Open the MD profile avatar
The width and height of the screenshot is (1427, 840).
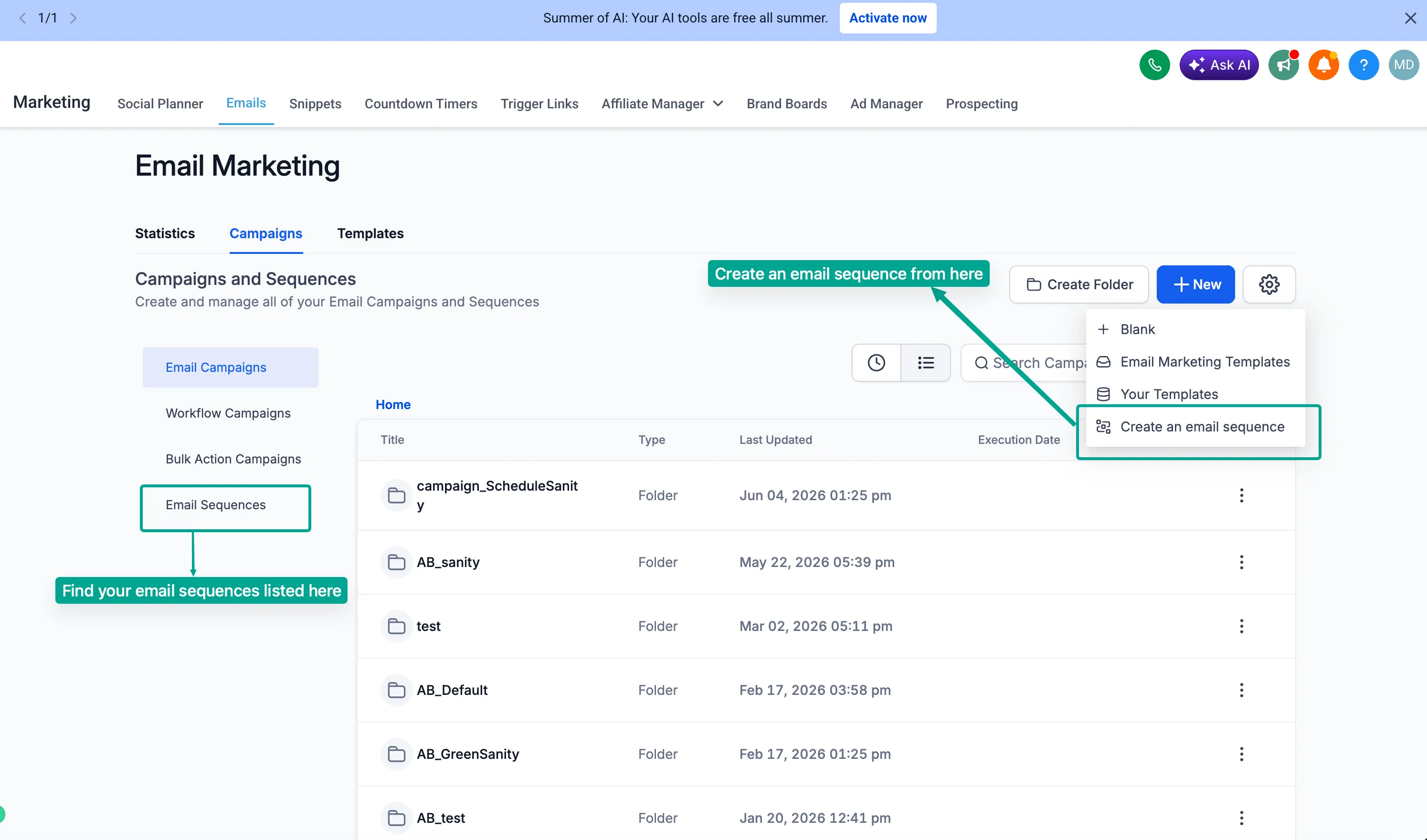tap(1404, 65)
